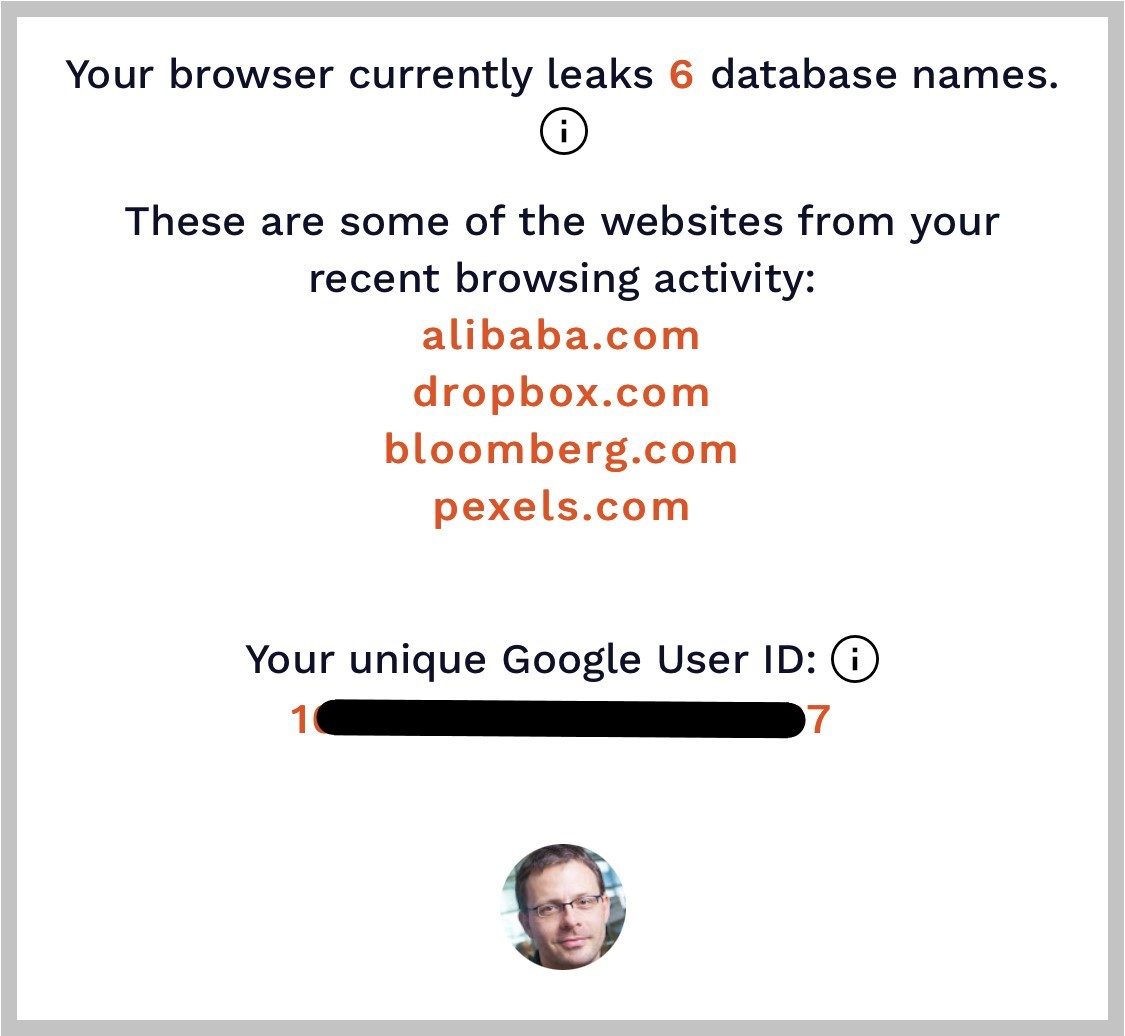Click the 'recent browsing activity:' line
Image resolution: width=1125 pixels, height=1036 pixels.
pos(562,278)
